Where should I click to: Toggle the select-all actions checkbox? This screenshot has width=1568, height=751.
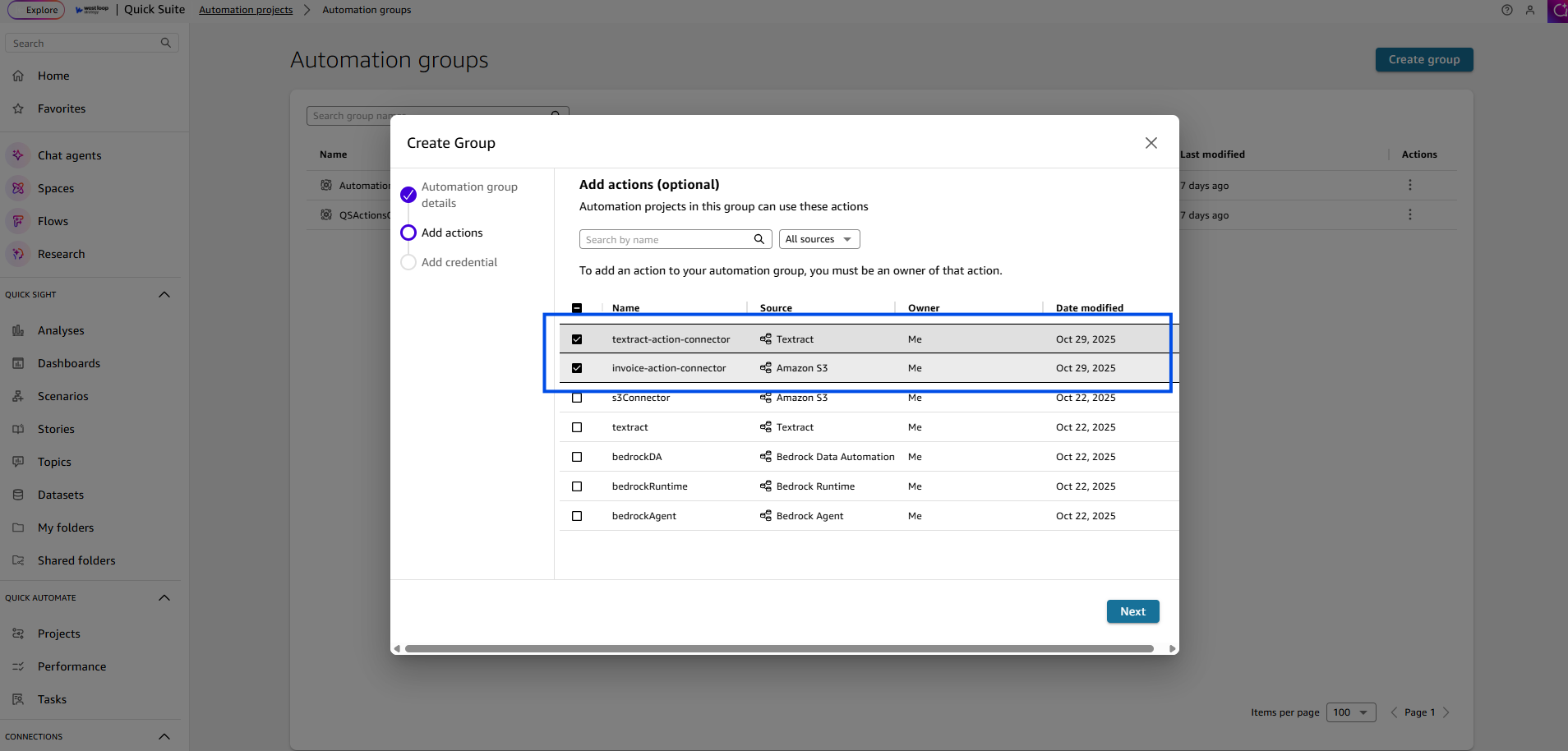coord(577,308)
